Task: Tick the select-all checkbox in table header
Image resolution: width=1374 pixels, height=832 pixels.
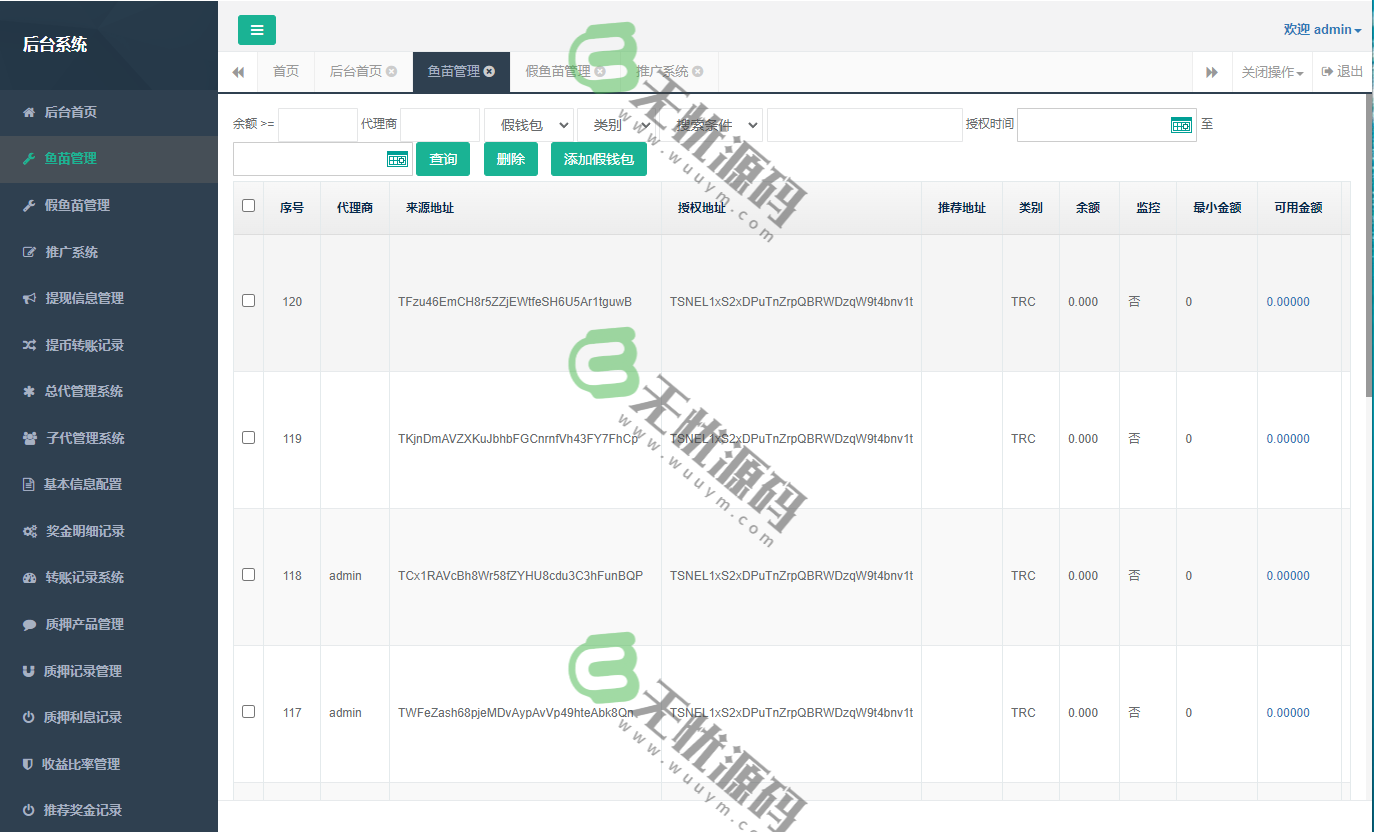Action: click(249, 206)
